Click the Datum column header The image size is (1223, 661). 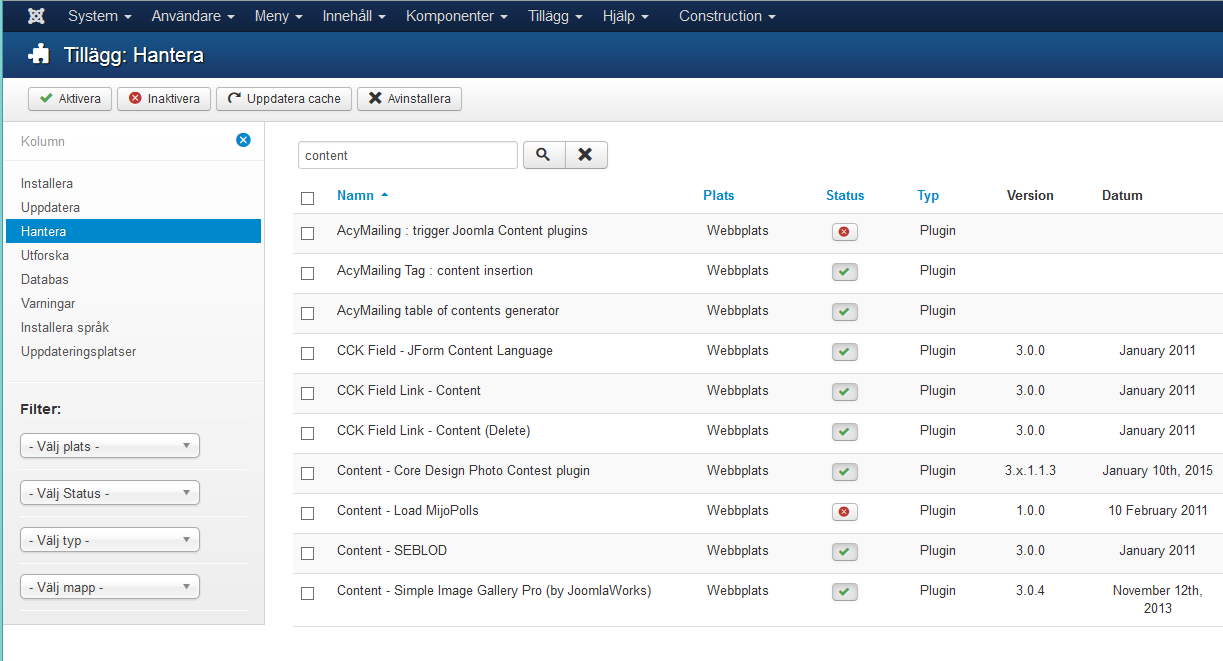(x=1122, y=196)
